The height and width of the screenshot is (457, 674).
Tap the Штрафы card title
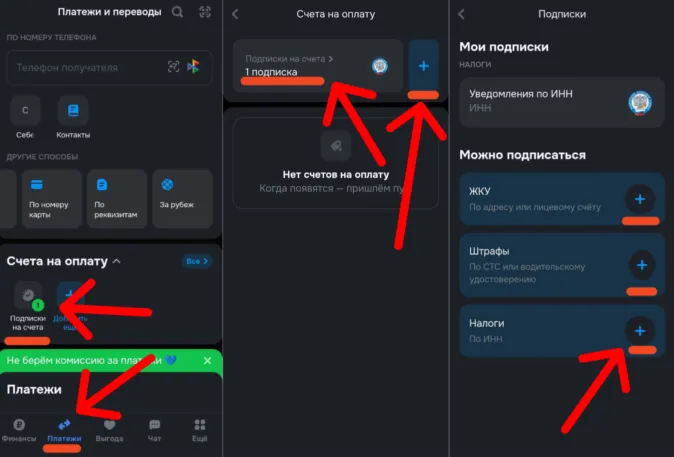point(489,251)
